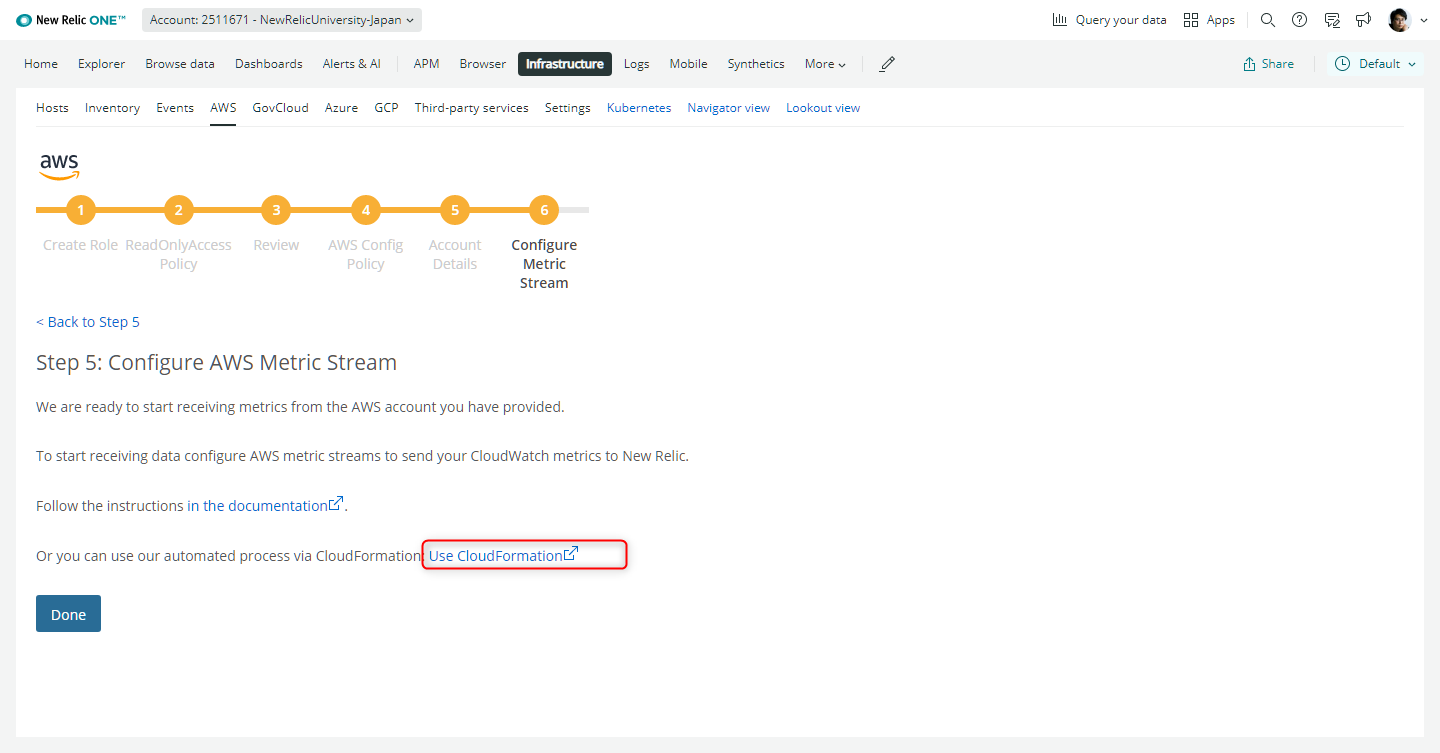Switch to the Hosts tab
This screenshot has height=753, width=1440.
52,108
